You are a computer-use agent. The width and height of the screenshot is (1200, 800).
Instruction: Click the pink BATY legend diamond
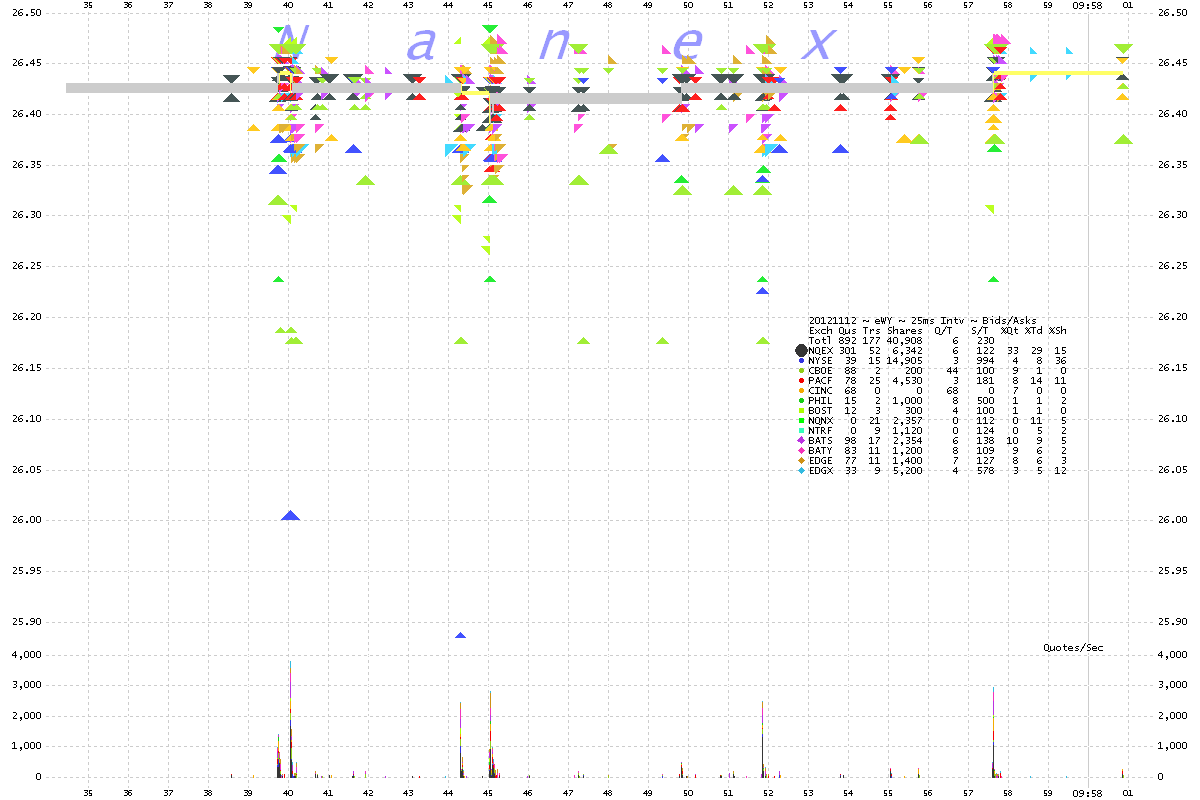pos(802,450)
